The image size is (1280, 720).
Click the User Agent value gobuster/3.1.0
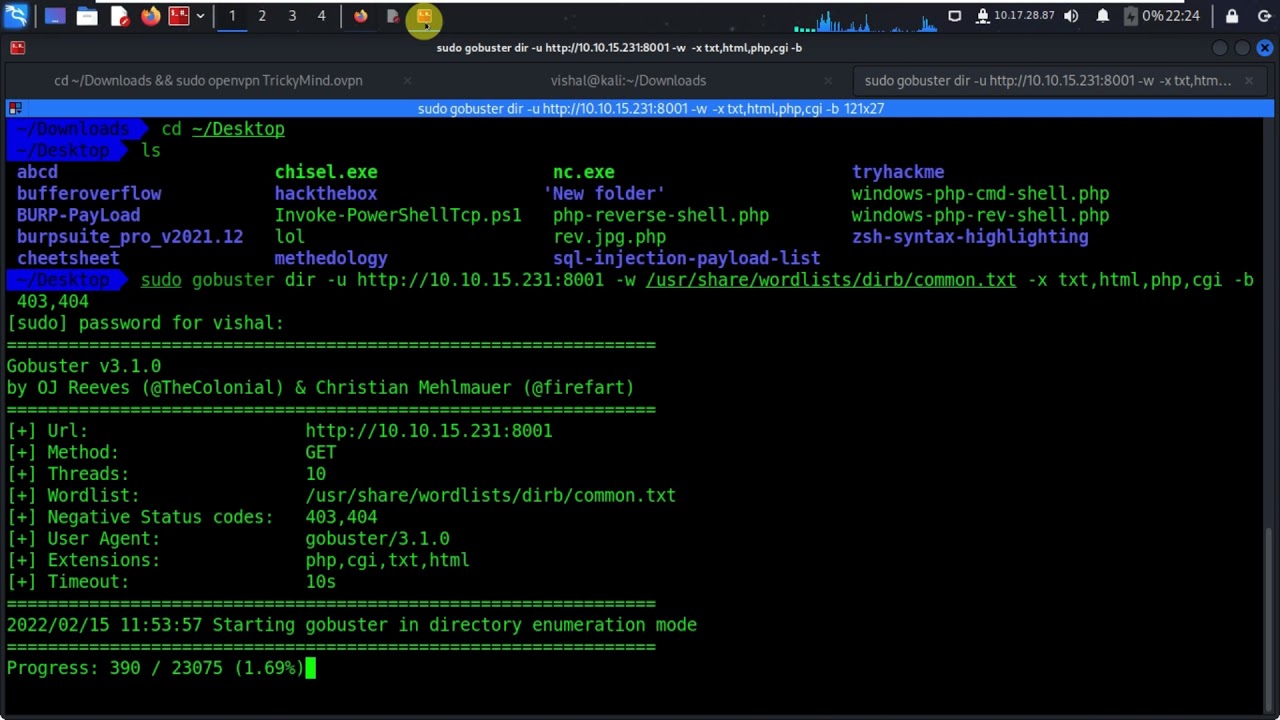pos(378,539)
